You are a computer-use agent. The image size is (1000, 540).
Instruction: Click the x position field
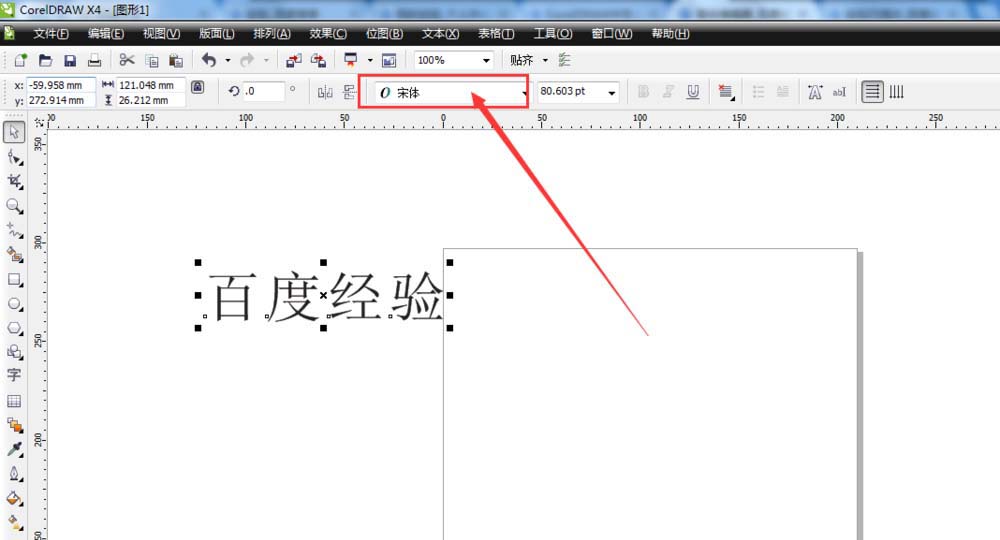61,85
